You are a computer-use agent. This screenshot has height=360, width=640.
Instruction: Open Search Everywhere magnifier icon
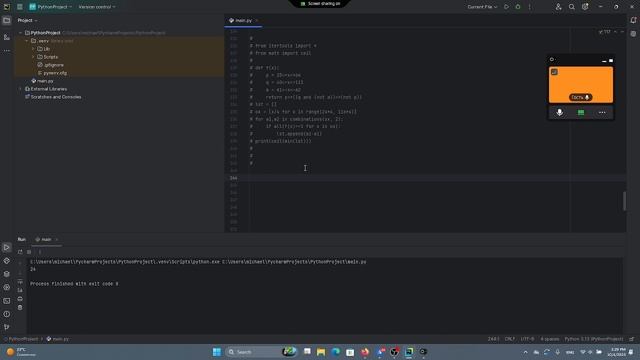(x=572, y=7)
